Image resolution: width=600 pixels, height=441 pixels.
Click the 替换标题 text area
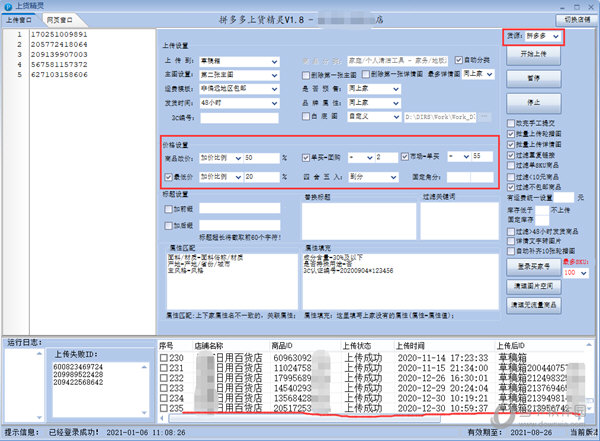coord(359,221)
